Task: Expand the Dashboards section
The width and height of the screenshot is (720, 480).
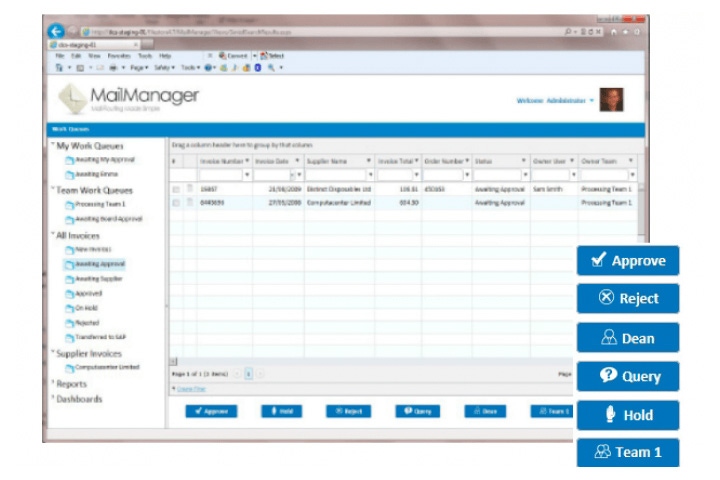Action: pos(52,397)
